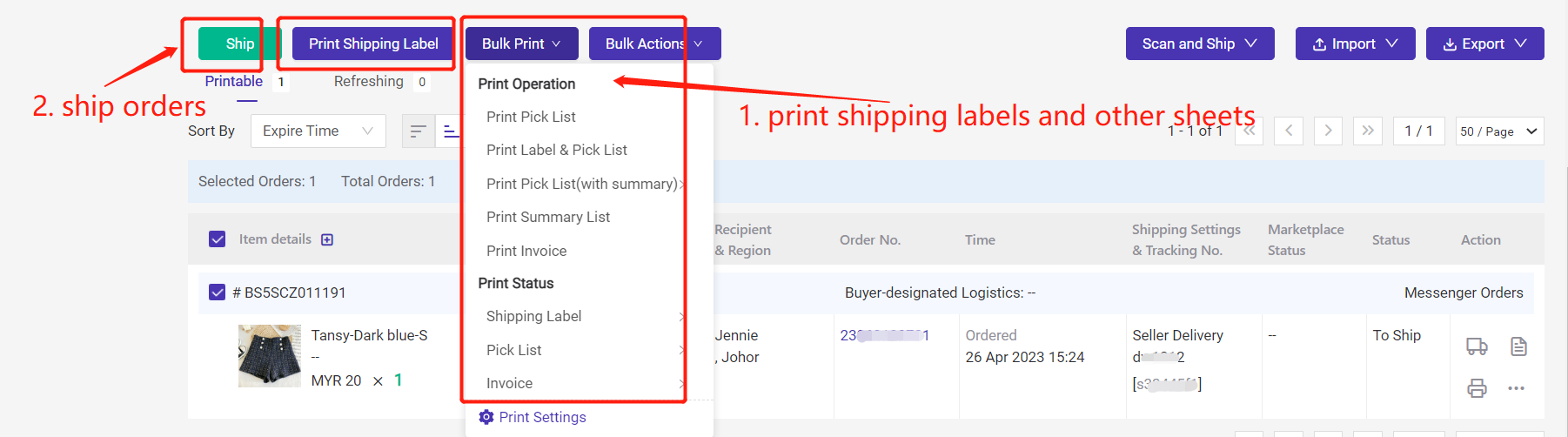Toggle the select-all orders checkbox
Viewport: 1568px width, 437px height.
[218, 239]
